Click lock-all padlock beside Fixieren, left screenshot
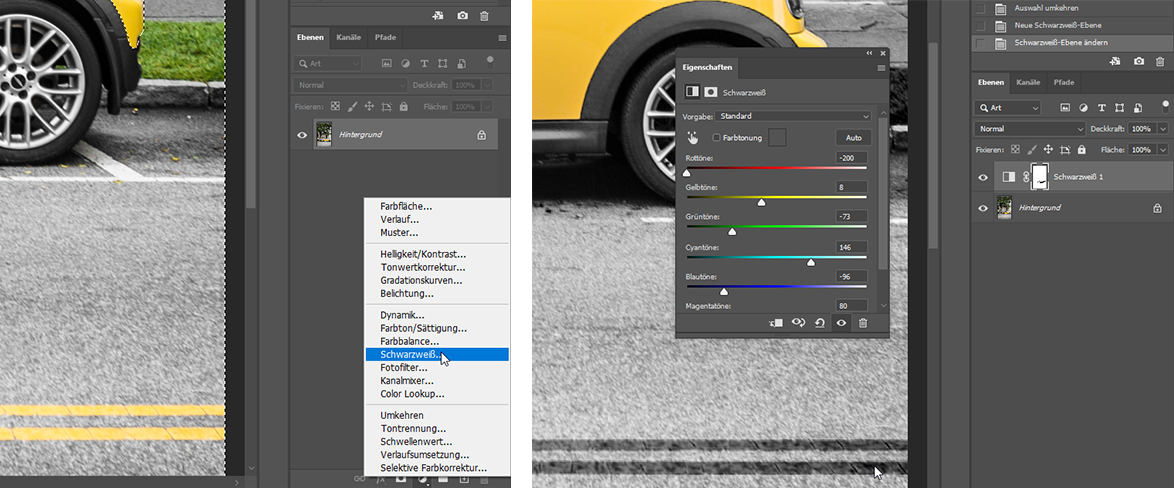 tap(404, 106)
